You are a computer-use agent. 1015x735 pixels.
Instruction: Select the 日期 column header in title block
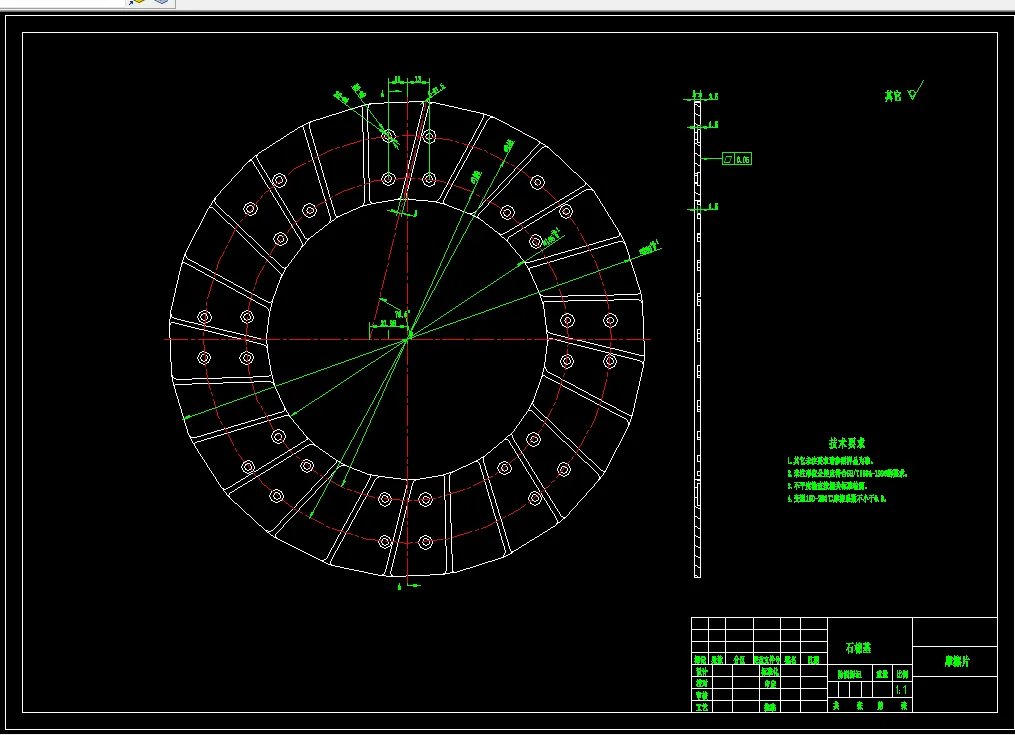pos(813,660)
